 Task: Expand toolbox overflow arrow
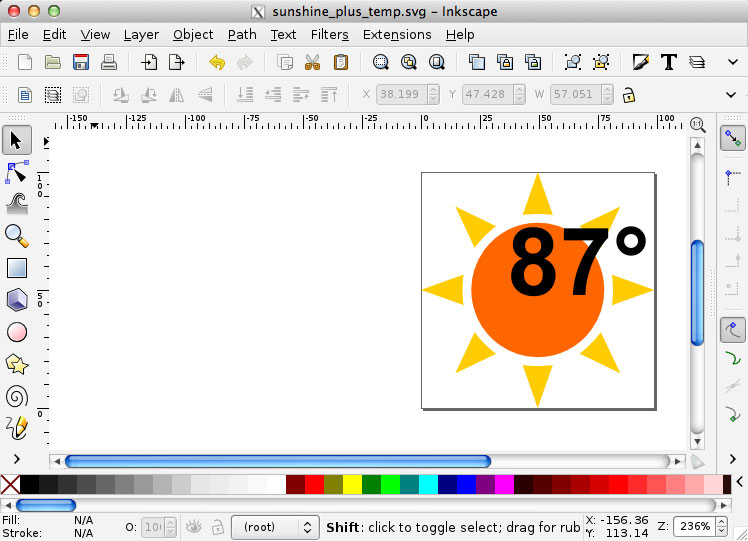point(17,459)
